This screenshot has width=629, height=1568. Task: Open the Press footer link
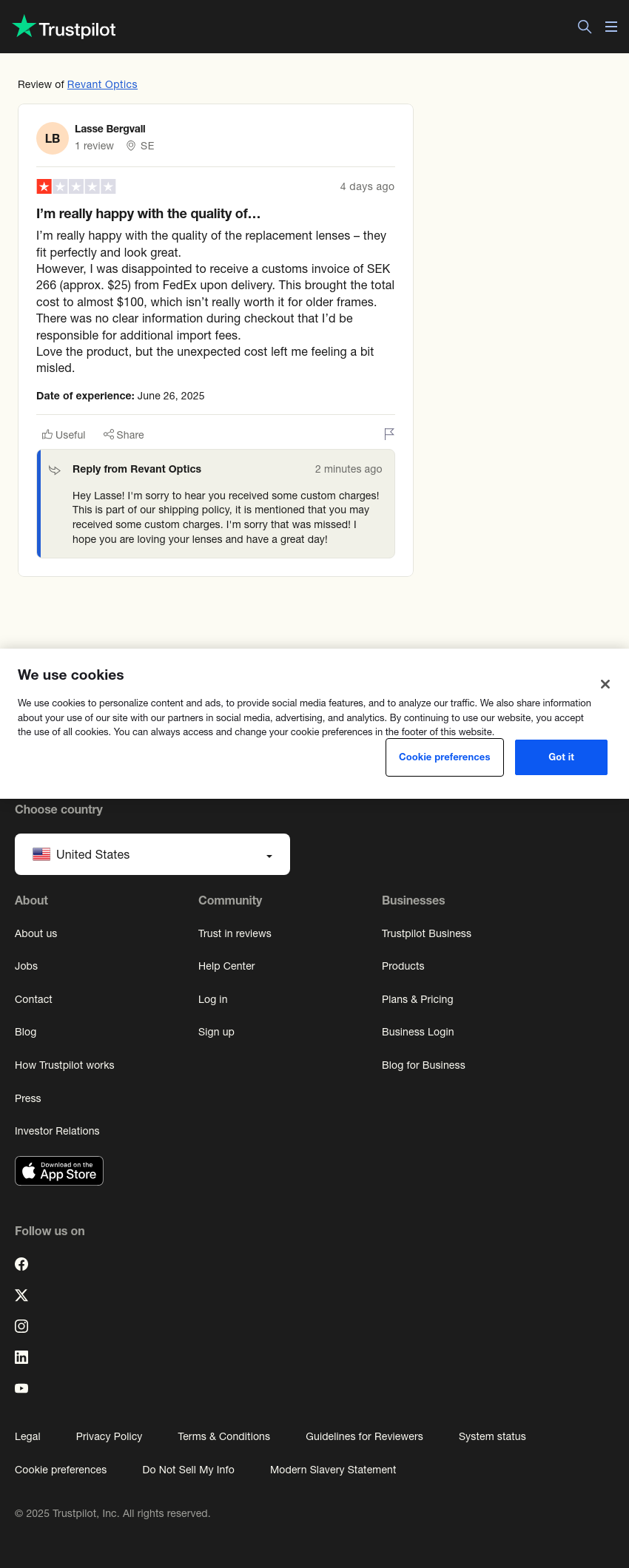(x=28, y=1098)
